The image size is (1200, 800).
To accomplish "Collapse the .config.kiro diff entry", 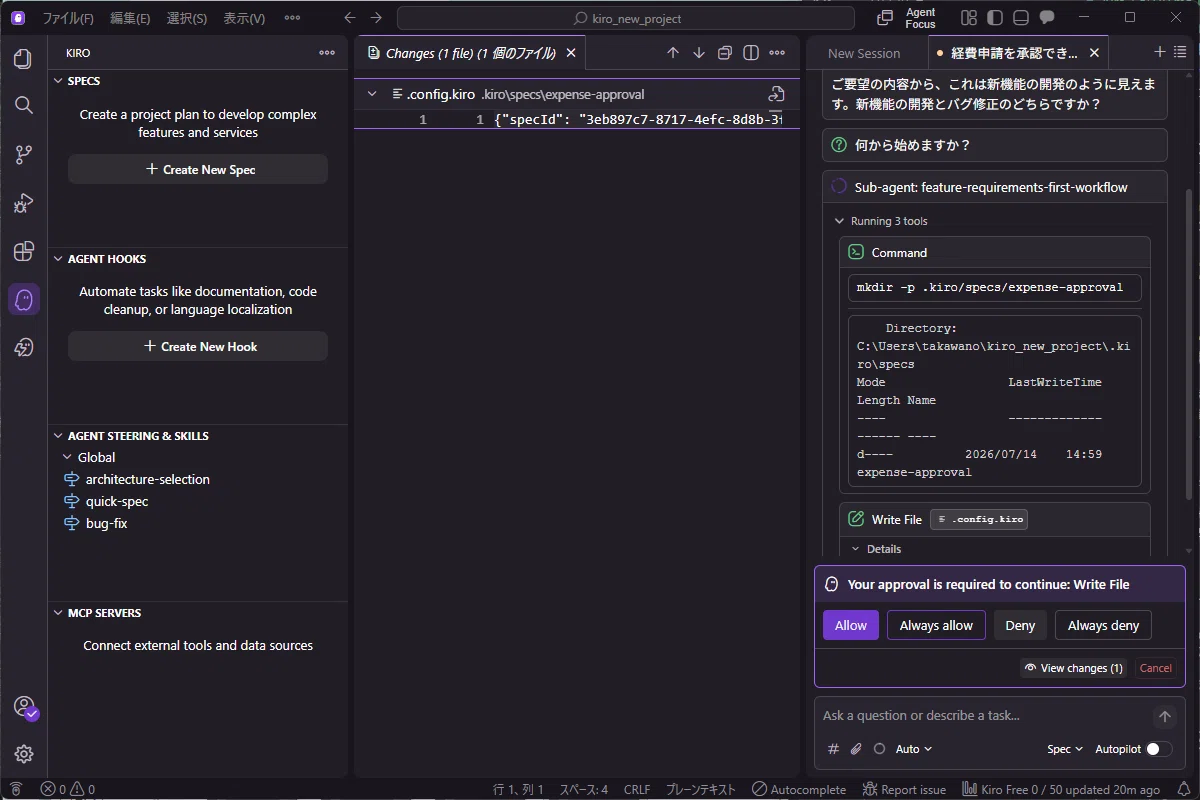I will pos(372,94).
